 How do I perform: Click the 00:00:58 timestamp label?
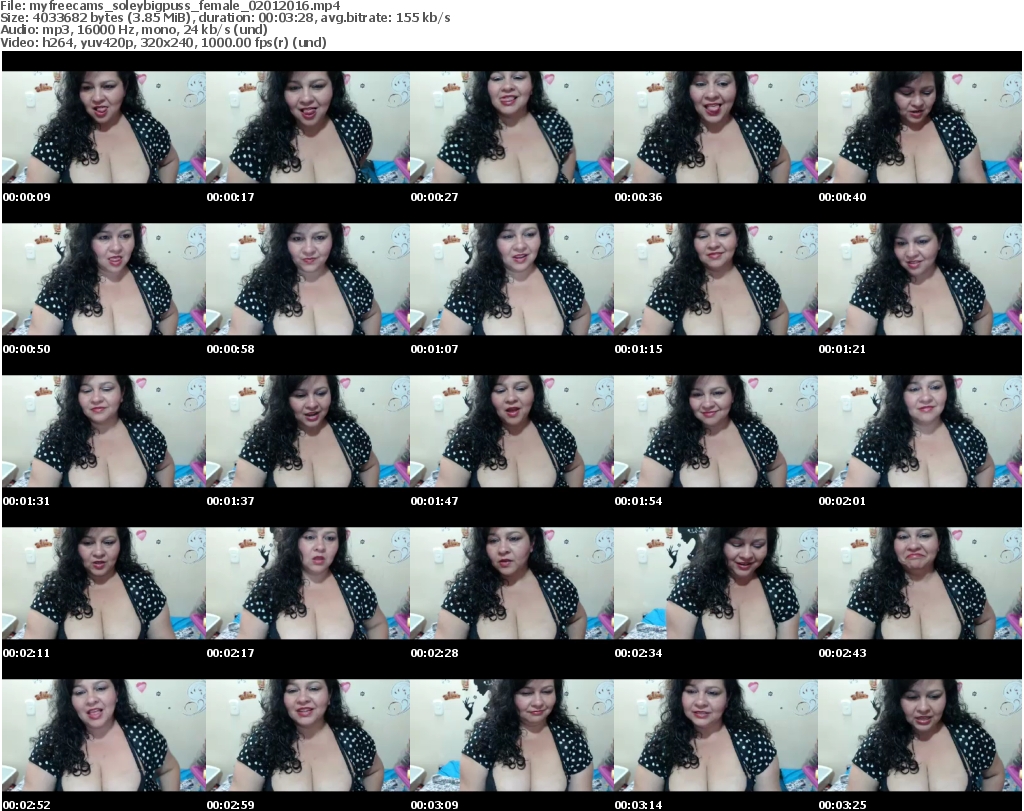click(231, 349)
